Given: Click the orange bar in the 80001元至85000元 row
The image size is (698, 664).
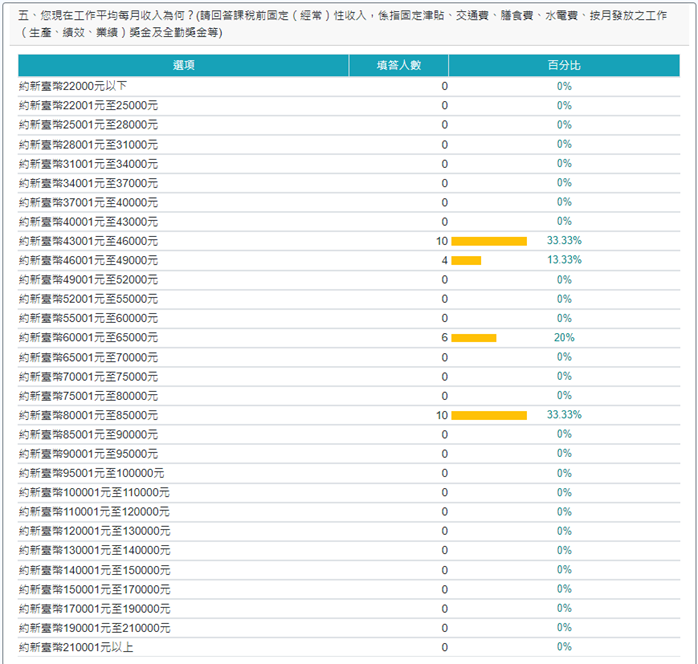Looking at the screenshot, I should coord(489,415).
